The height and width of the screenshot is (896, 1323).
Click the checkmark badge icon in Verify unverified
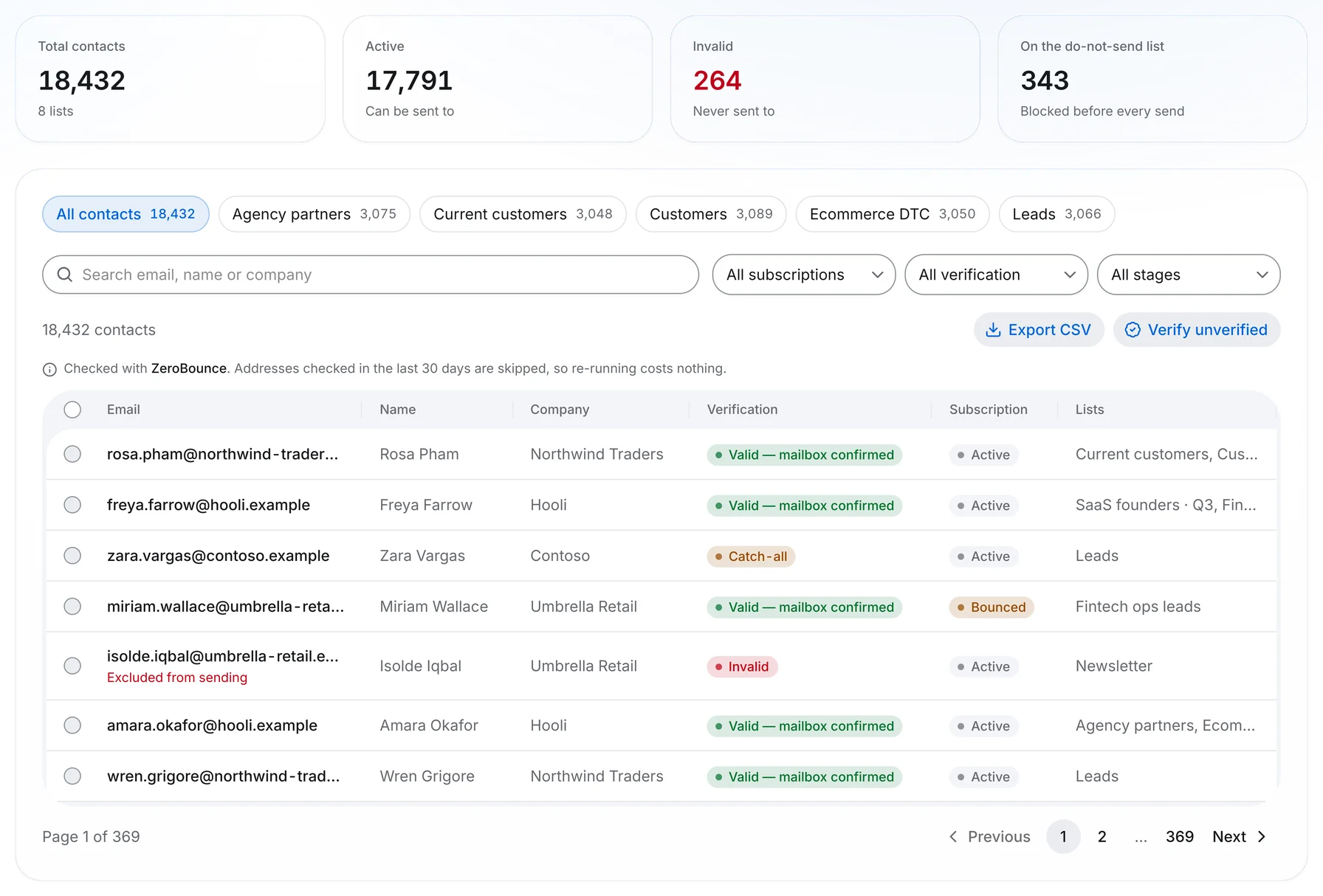coord(1133,330)
